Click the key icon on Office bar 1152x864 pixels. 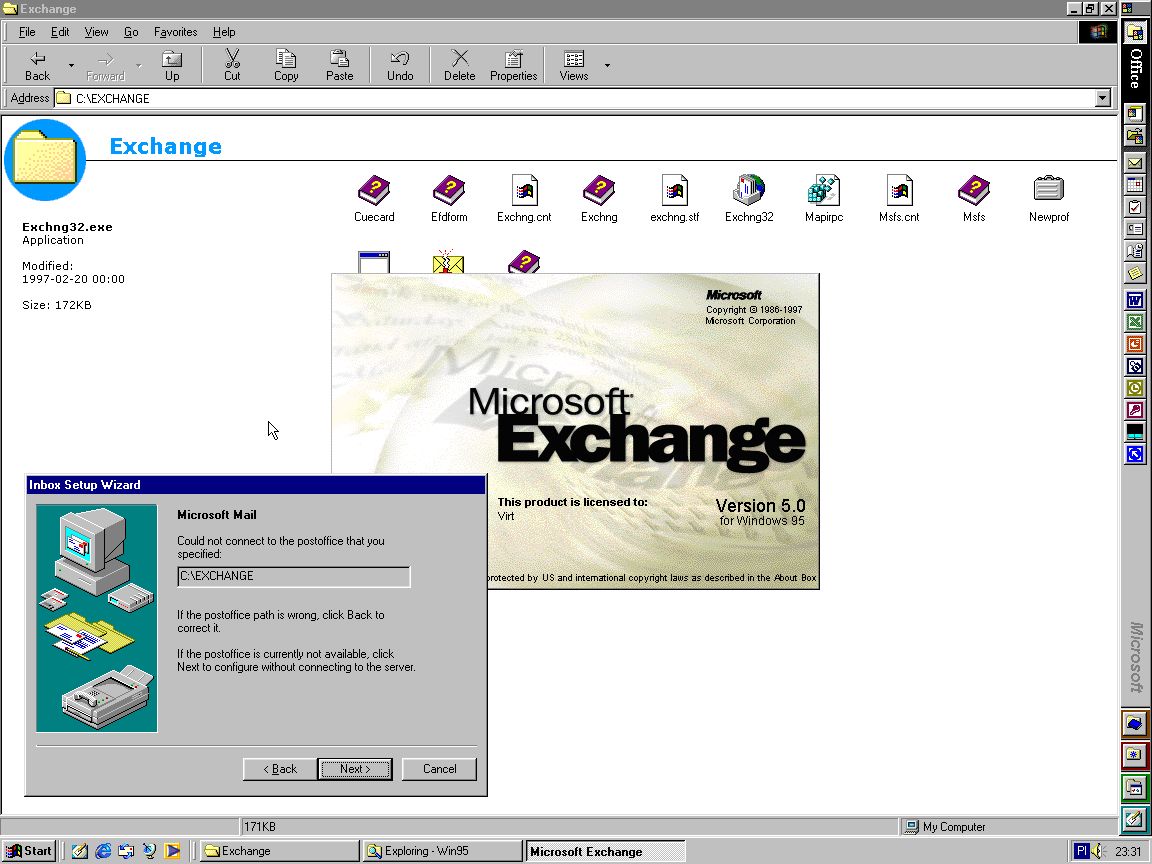pyautogui.click(x=1135, y=410)
